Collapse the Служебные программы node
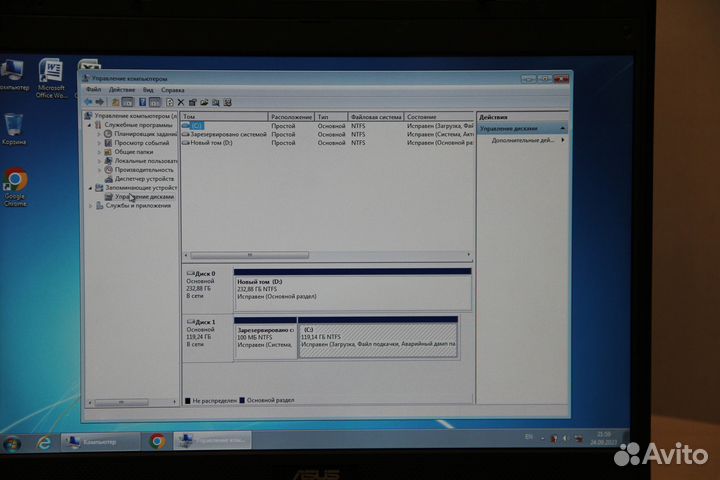 point(90,125)
